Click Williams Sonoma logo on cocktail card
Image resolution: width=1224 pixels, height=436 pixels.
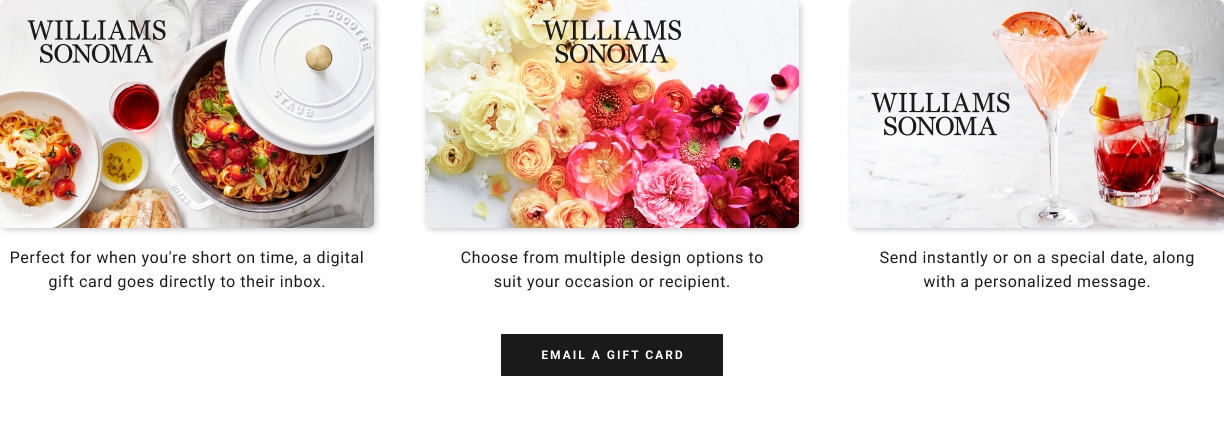click(940, 114)
